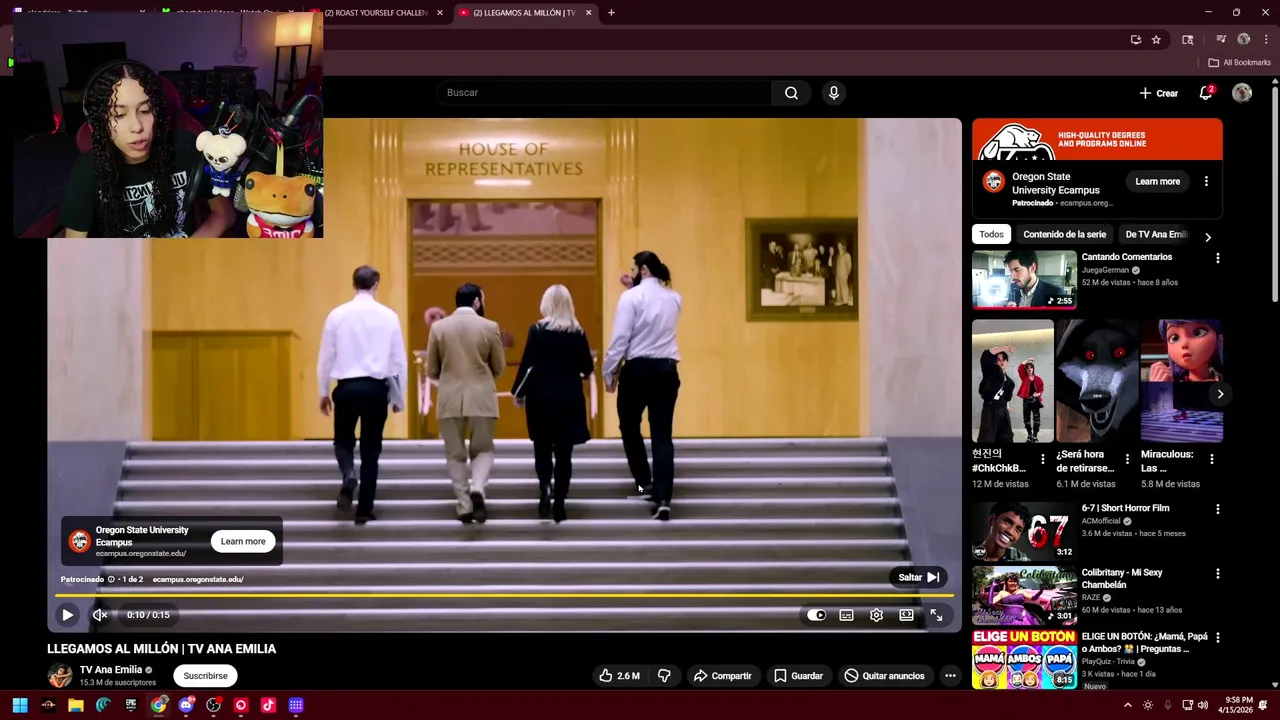Image resolution: width=1280 pixels, height=720 pixels.
Task: Open options for ELIGE UN BOTÓN video
Action: (1217, 637)
